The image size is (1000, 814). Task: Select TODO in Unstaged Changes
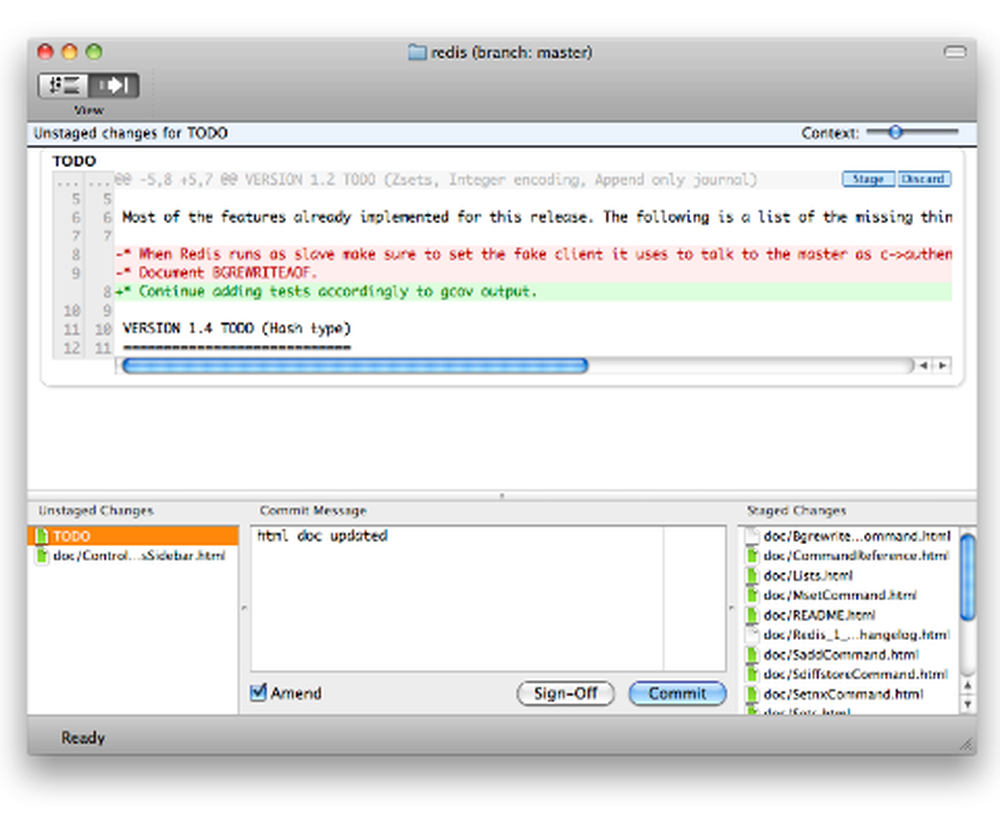[133, 535]
